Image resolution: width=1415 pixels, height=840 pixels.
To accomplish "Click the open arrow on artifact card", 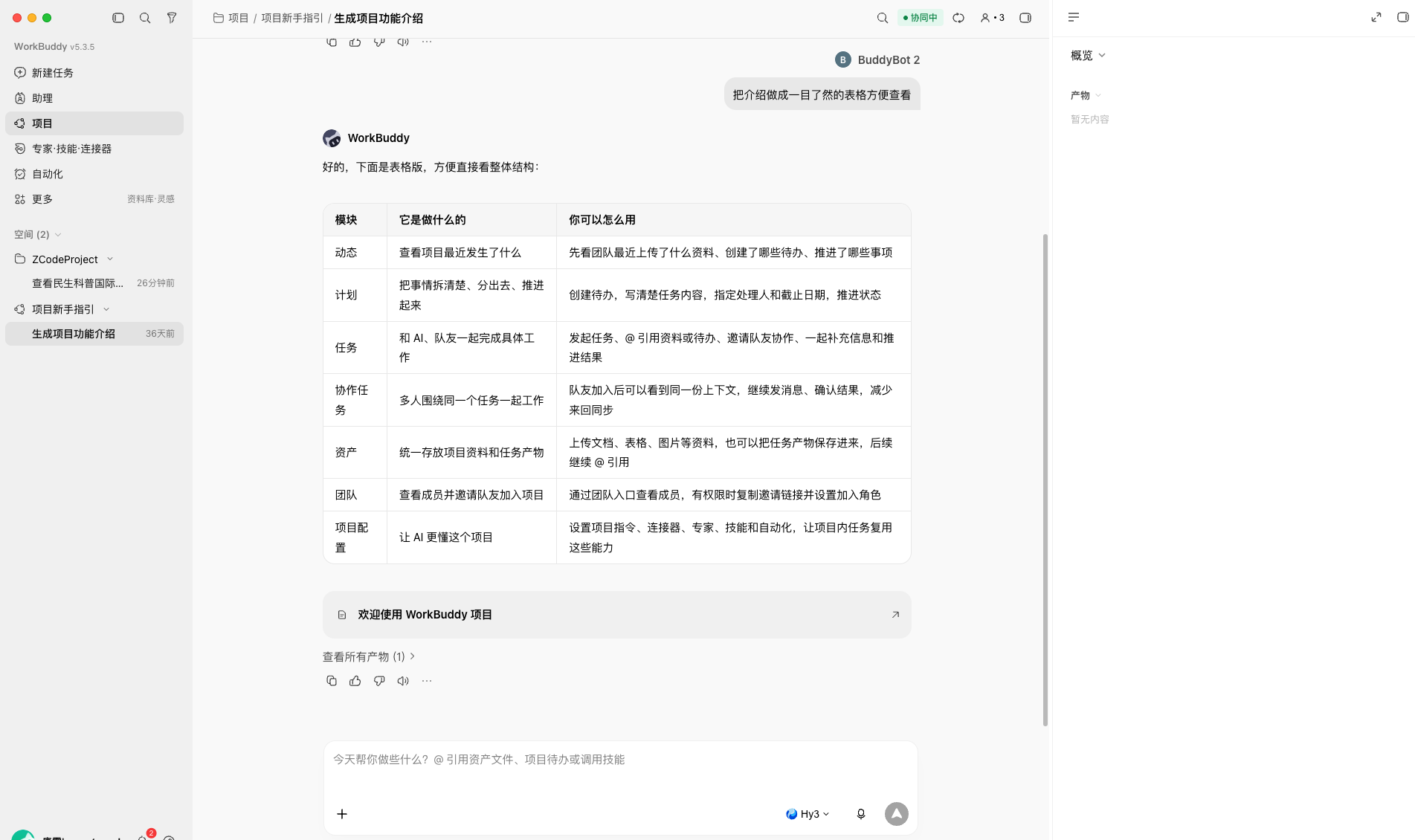I will (x=895, y=615).
